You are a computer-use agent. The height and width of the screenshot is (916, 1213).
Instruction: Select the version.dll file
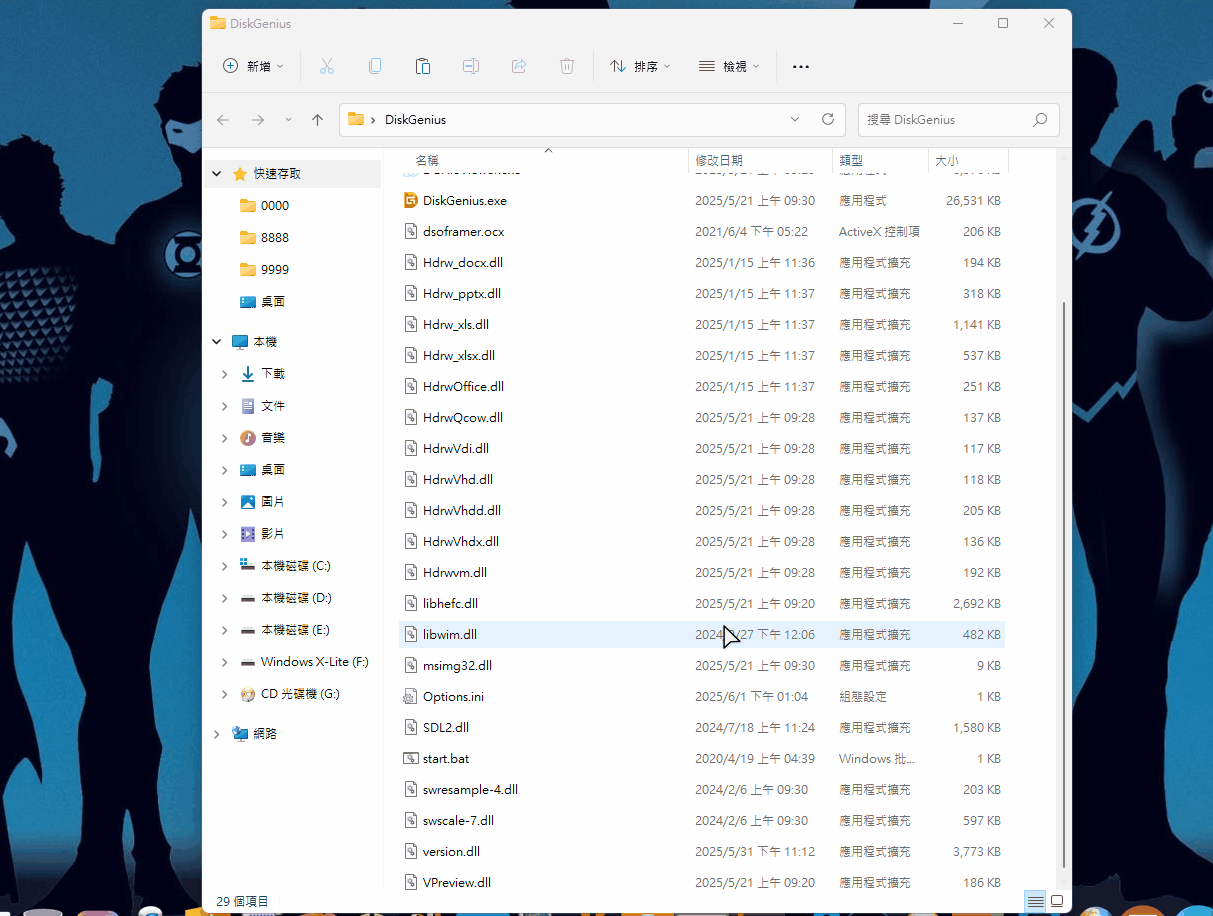click(x=702, y=851)
